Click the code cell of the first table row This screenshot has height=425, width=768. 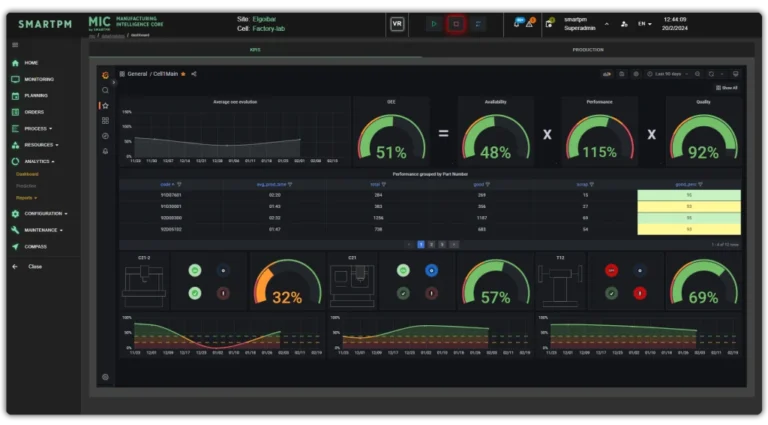[x=171, y=195]
